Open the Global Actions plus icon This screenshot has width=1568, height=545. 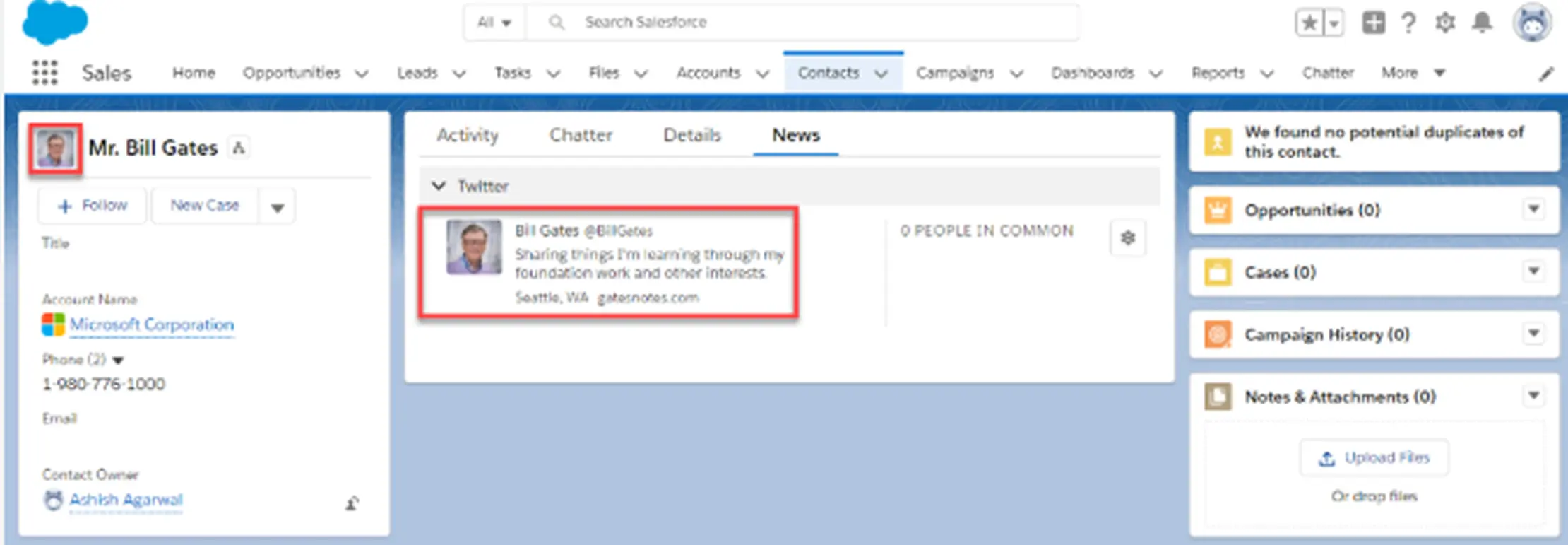tap(1373, 23)
